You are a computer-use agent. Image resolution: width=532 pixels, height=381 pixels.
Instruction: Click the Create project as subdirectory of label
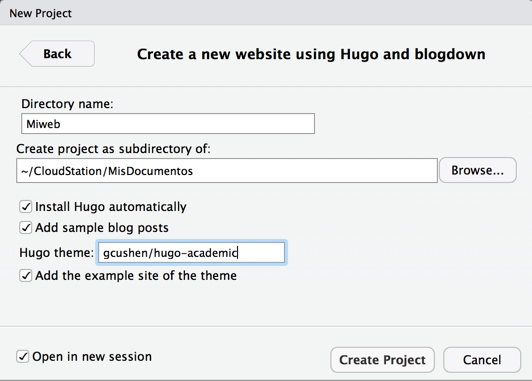tap(113, 149)
